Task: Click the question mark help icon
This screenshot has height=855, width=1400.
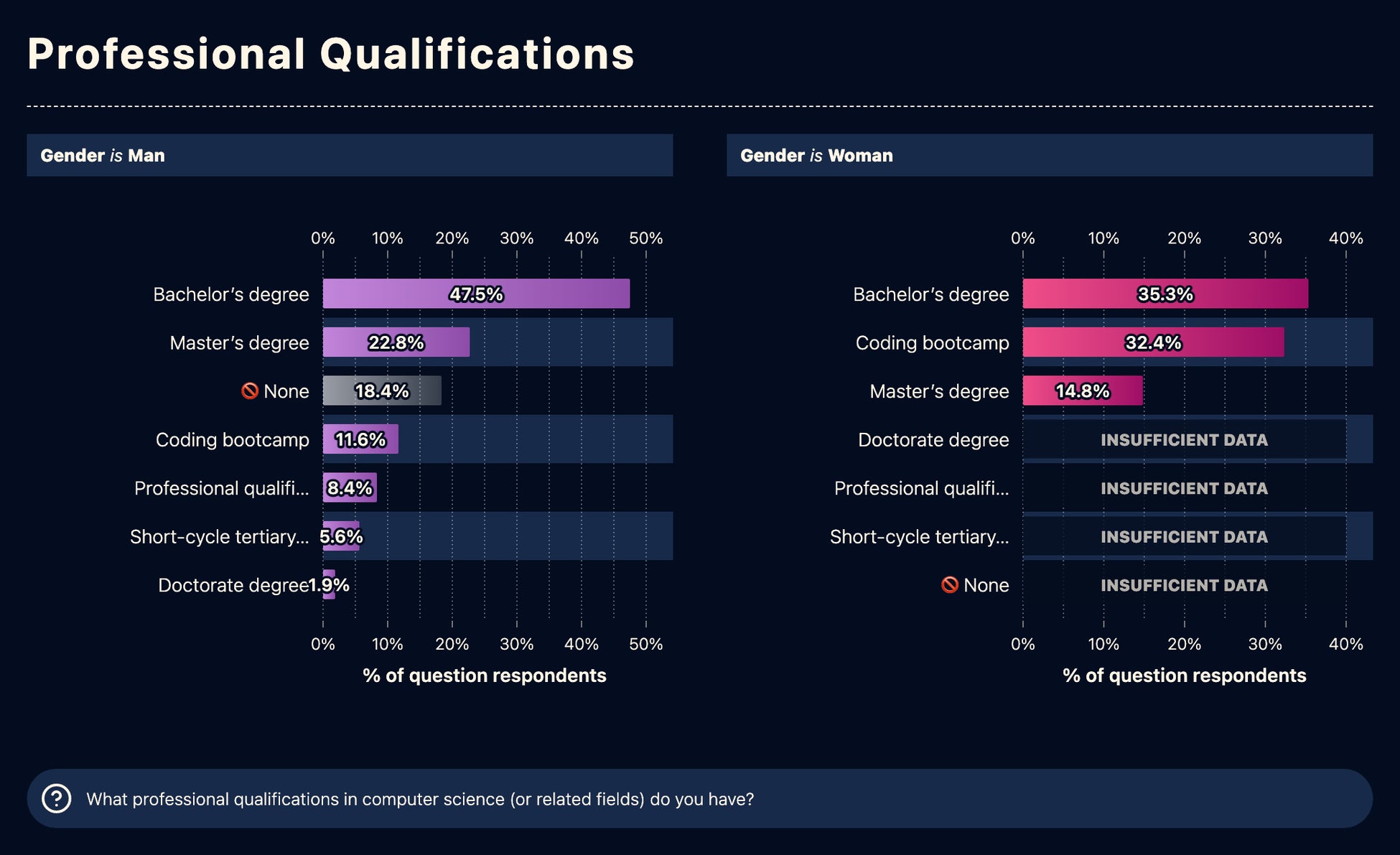Action: 56,798
